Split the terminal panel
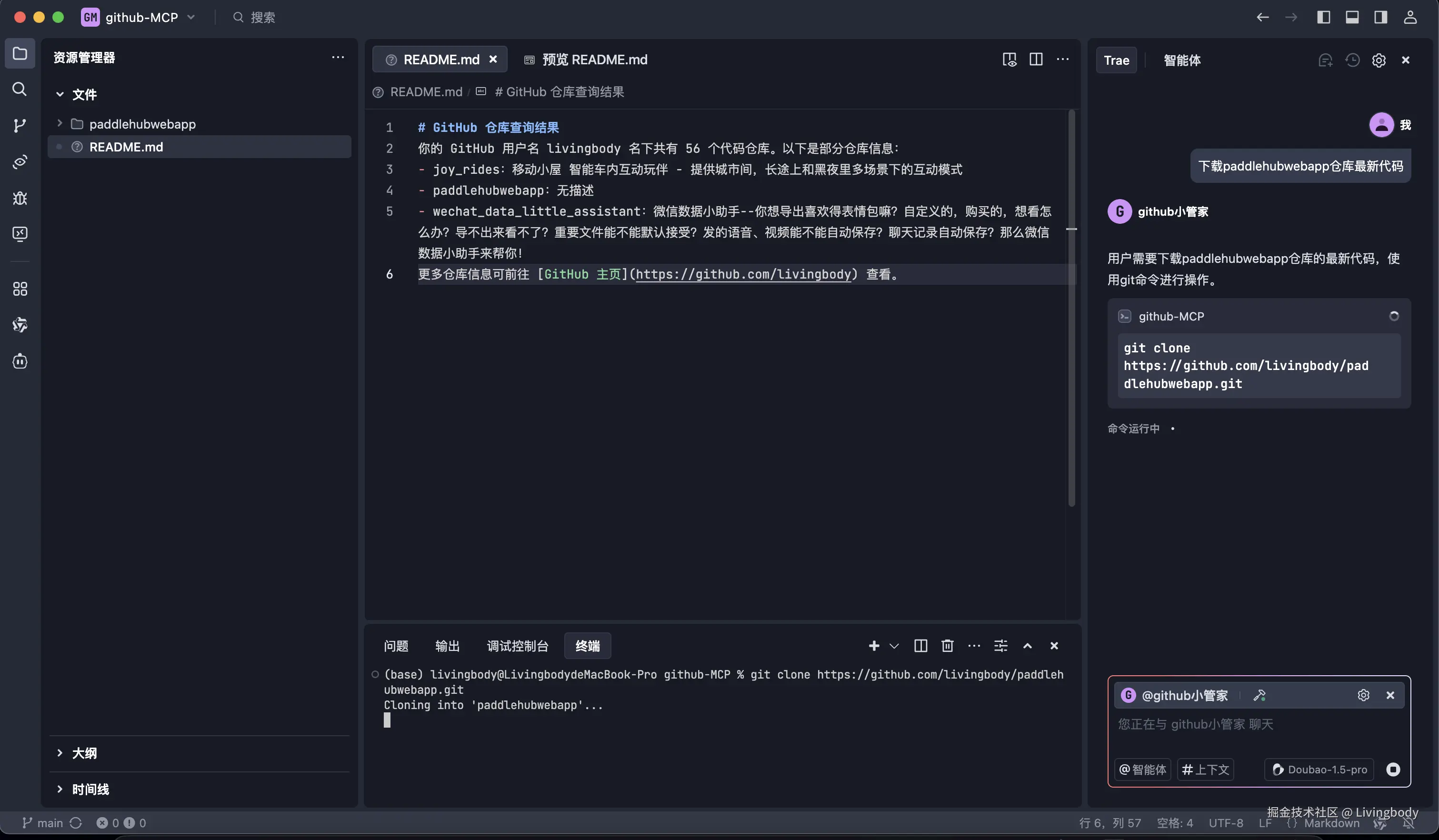The width and height of the screenshot is (1439, 840). point(920,646)
